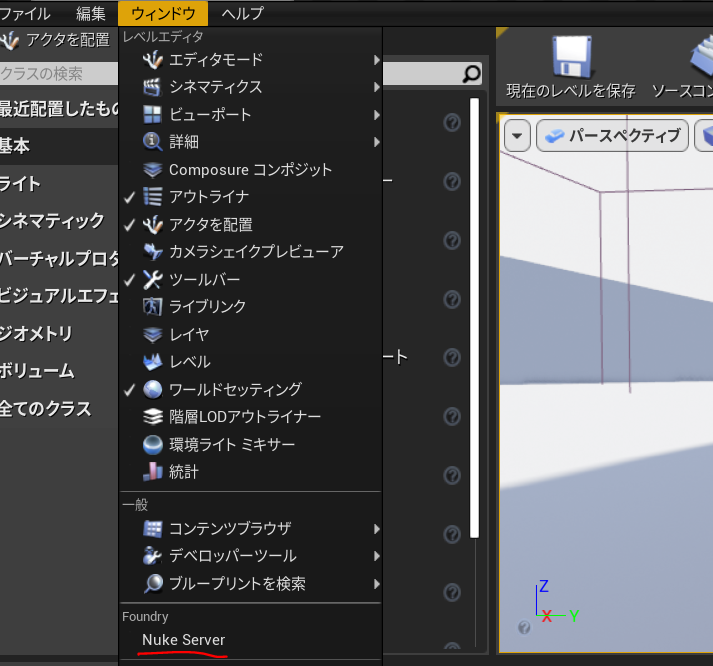713x666 pixels.
Task: Open the viewport options dropdown arrow
Action: 517,135
